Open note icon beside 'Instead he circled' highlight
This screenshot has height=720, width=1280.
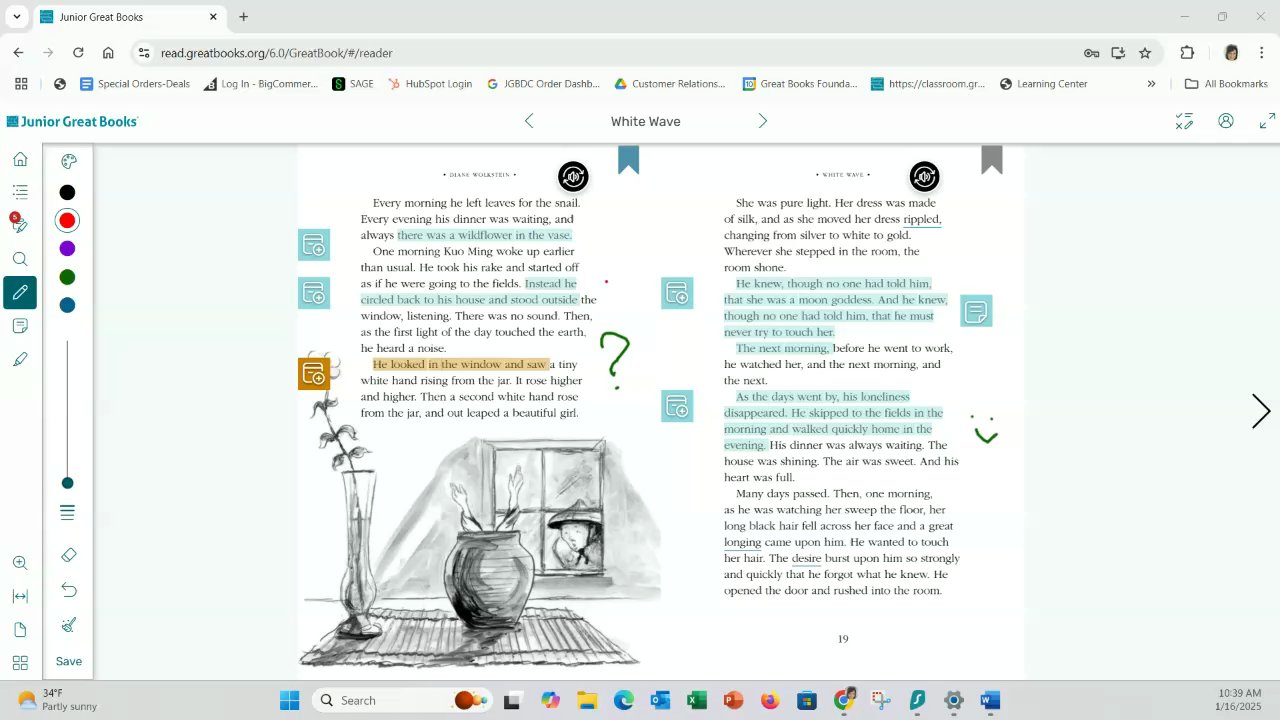pos(314,293)
